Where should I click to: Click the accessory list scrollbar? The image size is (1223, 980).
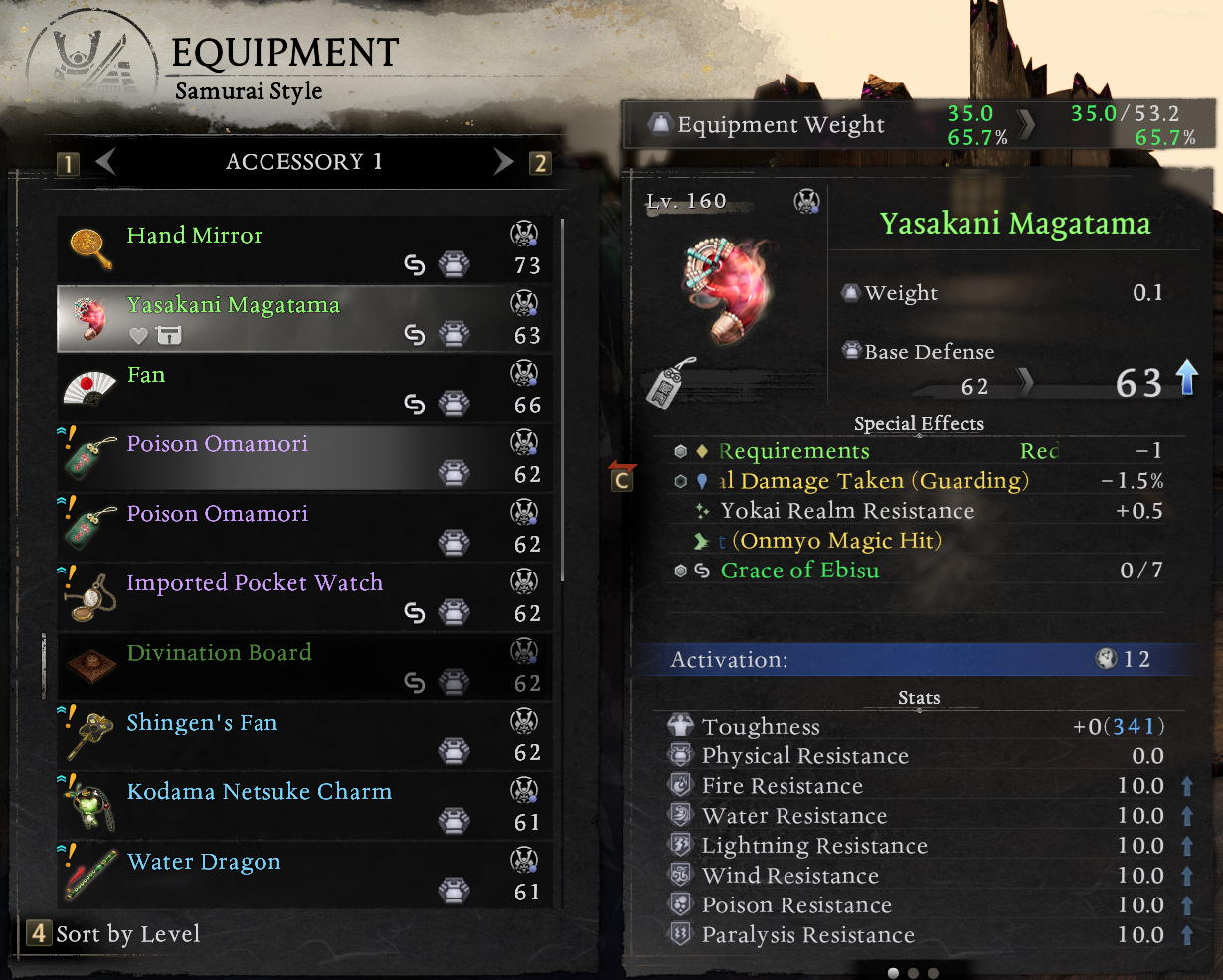tap(562, 400)
